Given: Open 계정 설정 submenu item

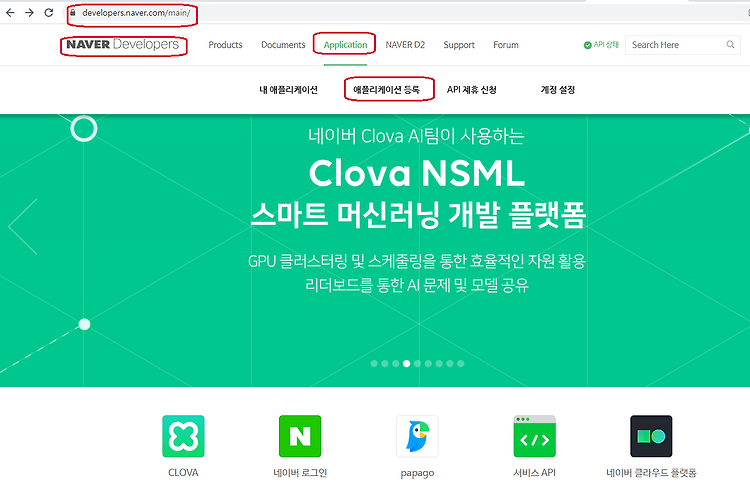Looking at the screenshot, I should click(558, 90).
